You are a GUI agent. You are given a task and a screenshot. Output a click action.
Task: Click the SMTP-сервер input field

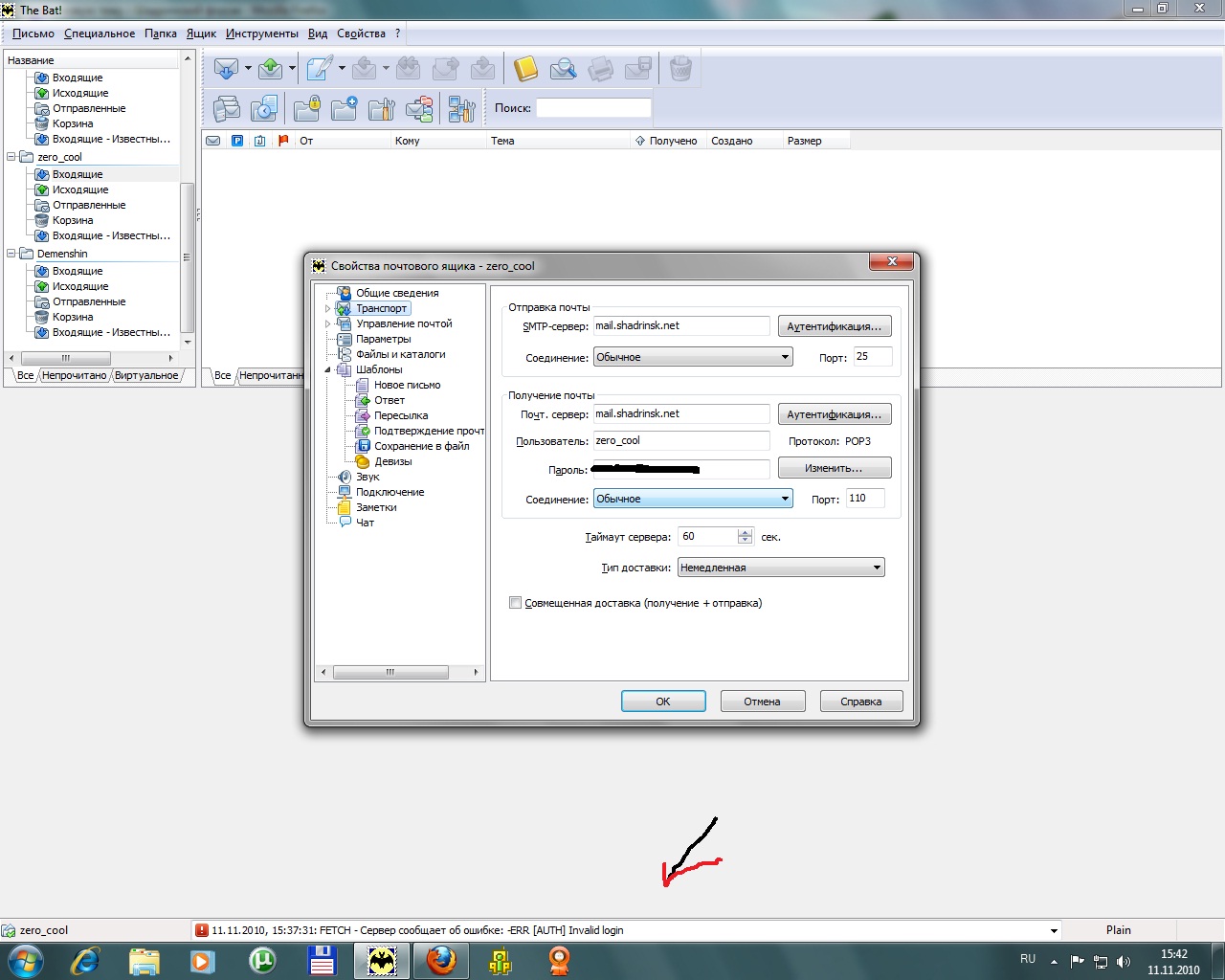(681, 326)
